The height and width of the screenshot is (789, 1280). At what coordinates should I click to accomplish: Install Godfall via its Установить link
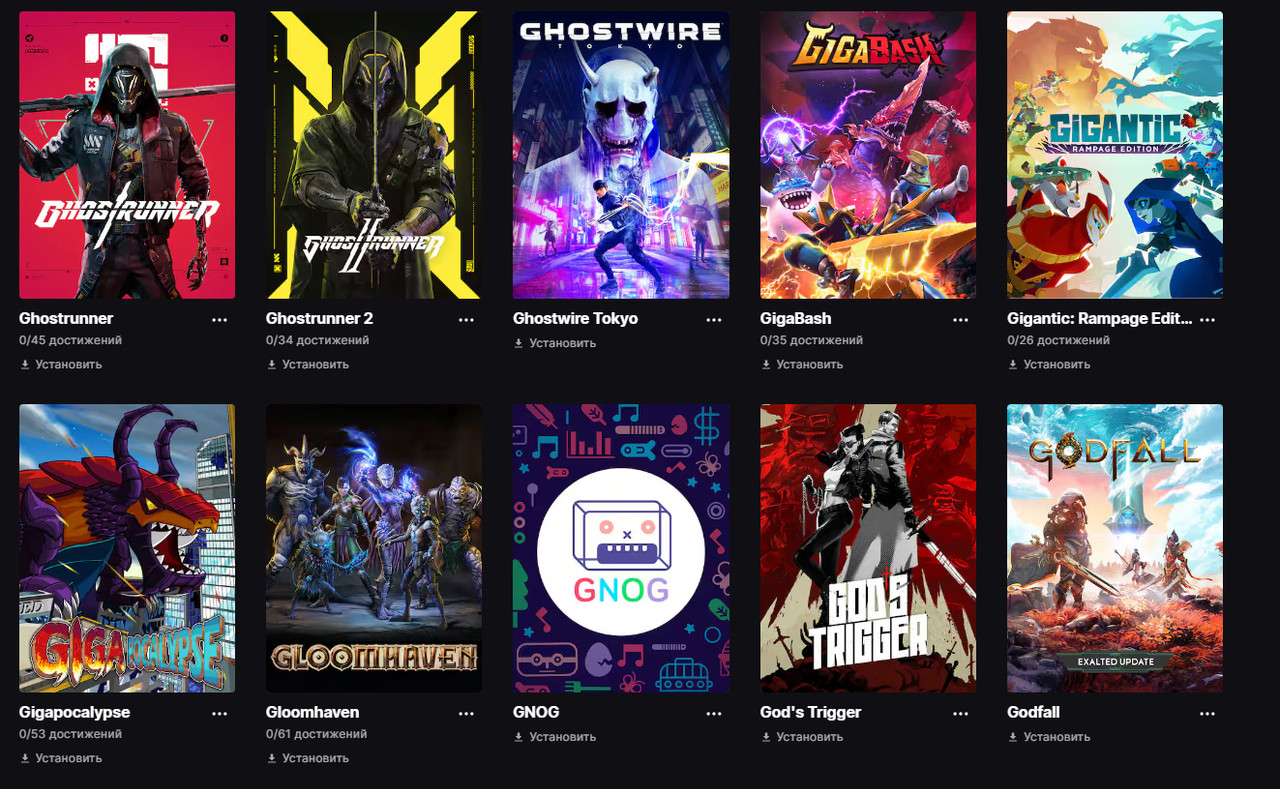1049,737
